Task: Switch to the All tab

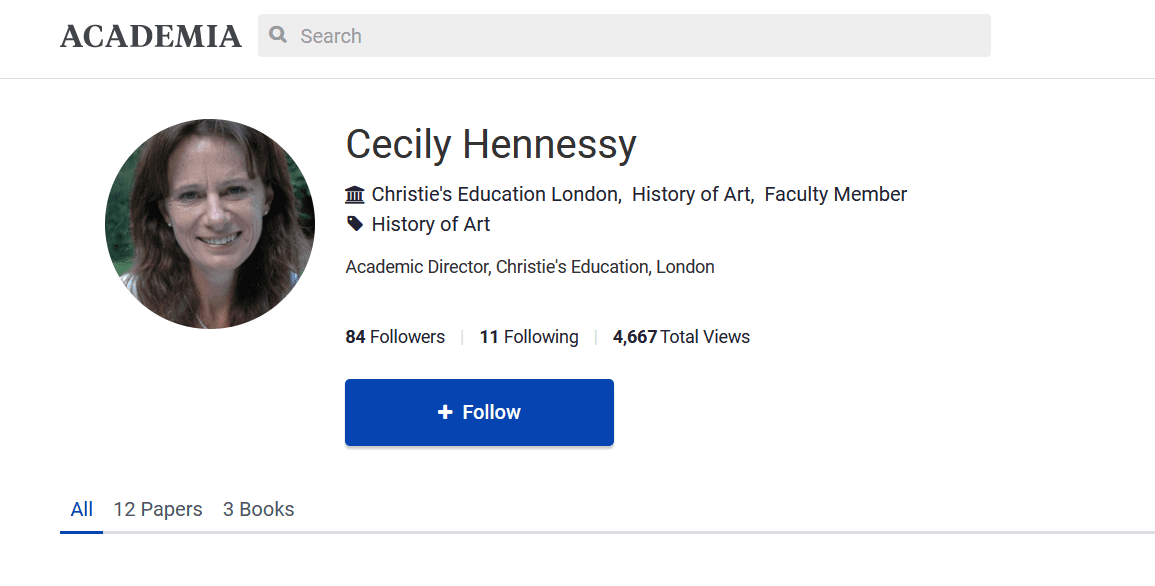Action: [82, 509]
